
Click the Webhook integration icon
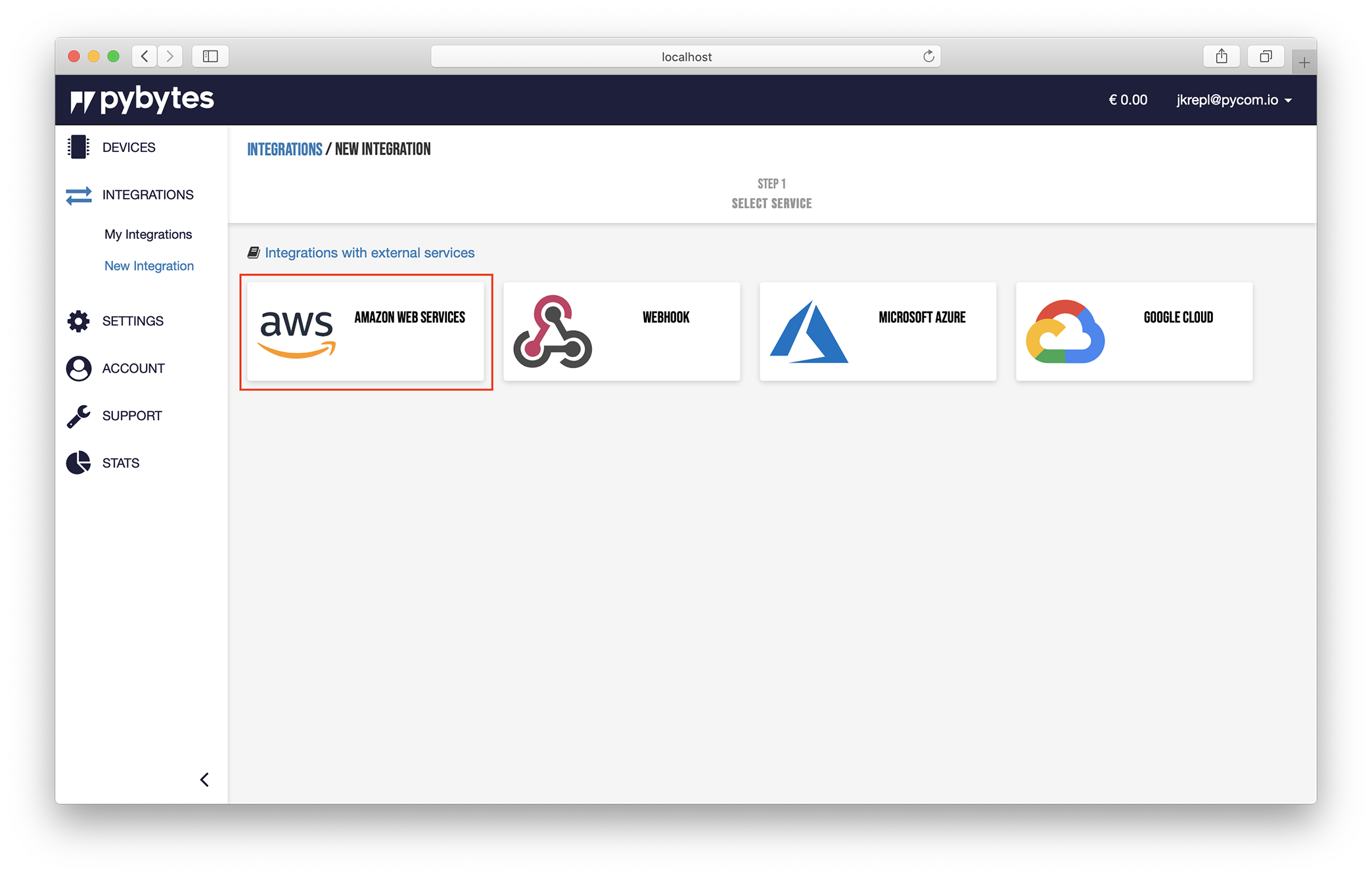coord(553,331)
